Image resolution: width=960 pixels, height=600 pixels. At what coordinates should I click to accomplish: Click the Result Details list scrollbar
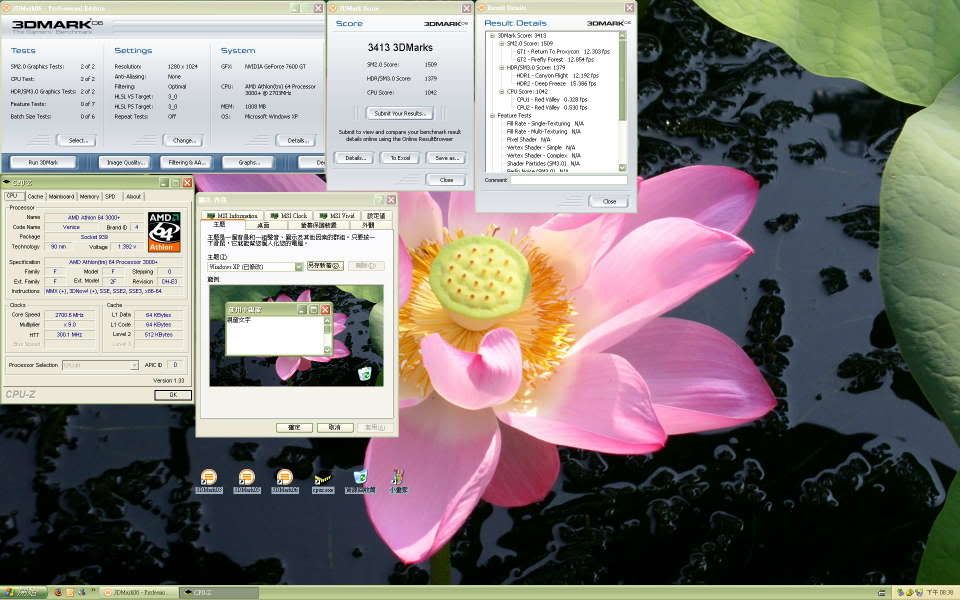click(x=623, y=100)
